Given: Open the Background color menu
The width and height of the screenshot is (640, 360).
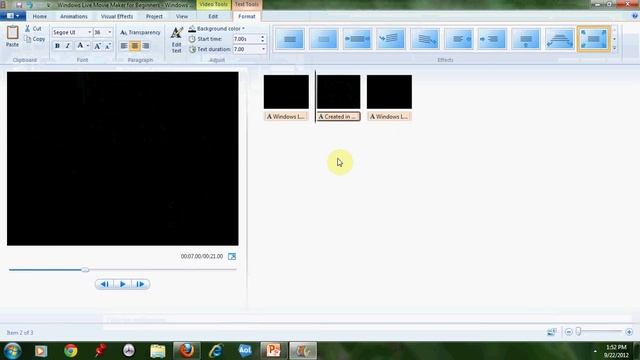Looking at the screenshot, I should [217, 29].
